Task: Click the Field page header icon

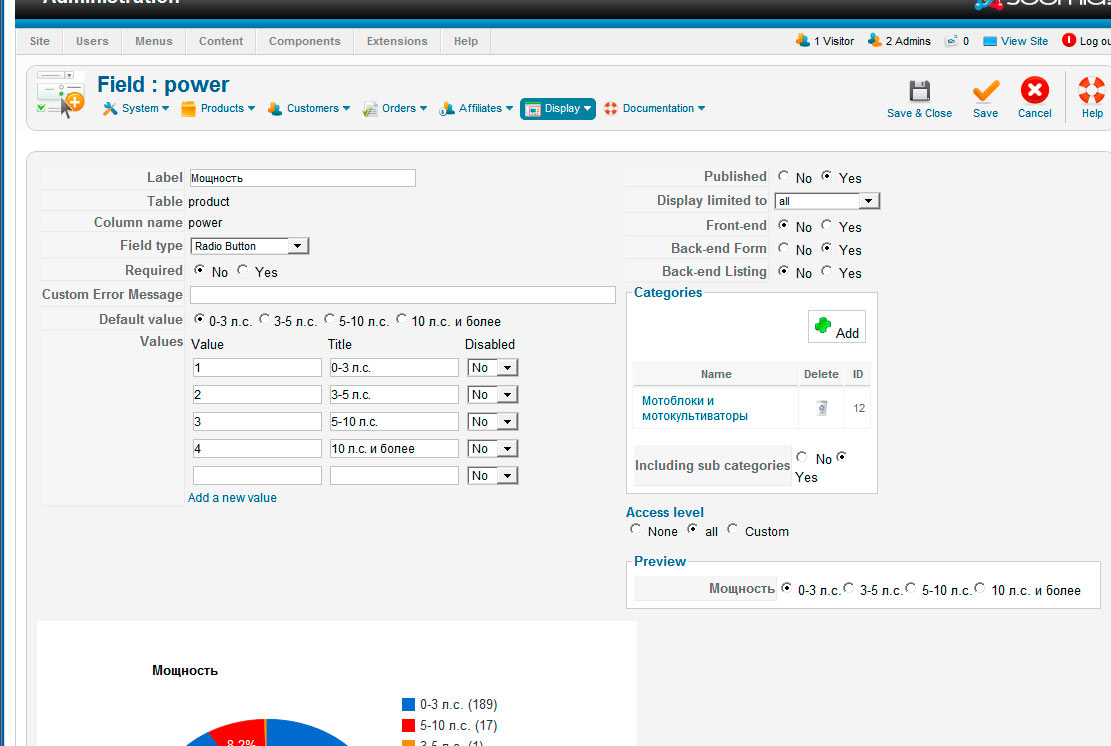Action: (x=60, y=94)
